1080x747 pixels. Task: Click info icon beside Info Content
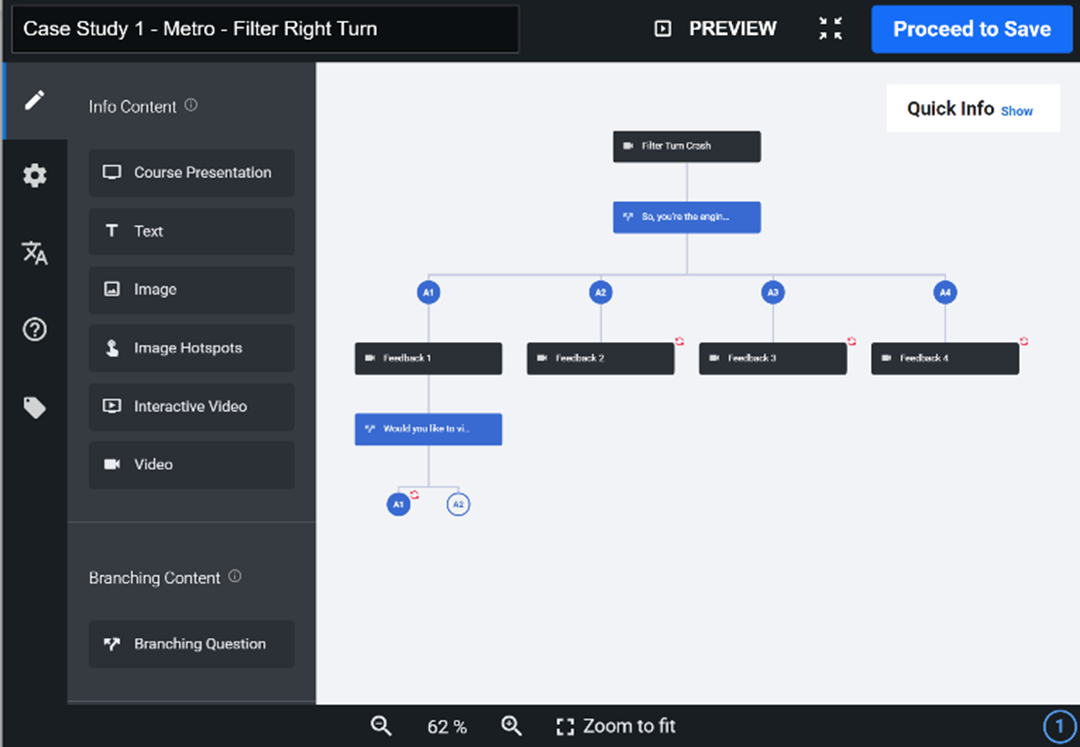(191, 105)
